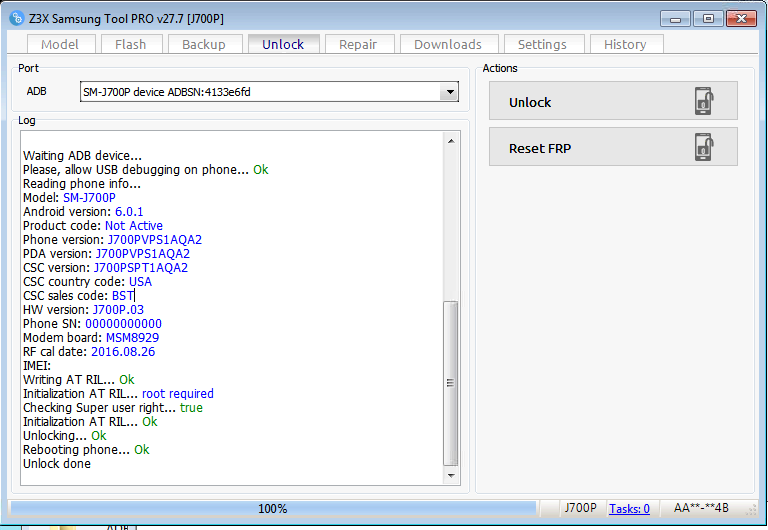This screenshot has height=530, width=768.
Task: Close the Z3X Samsung Tool window
Action: 742,19
